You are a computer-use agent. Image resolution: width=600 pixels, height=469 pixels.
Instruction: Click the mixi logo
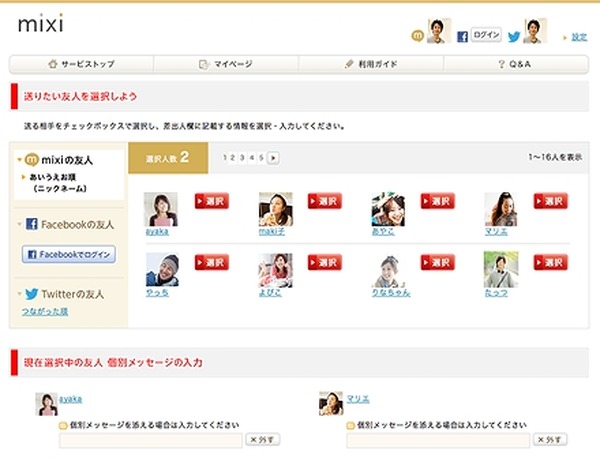(x=41, y=24)
